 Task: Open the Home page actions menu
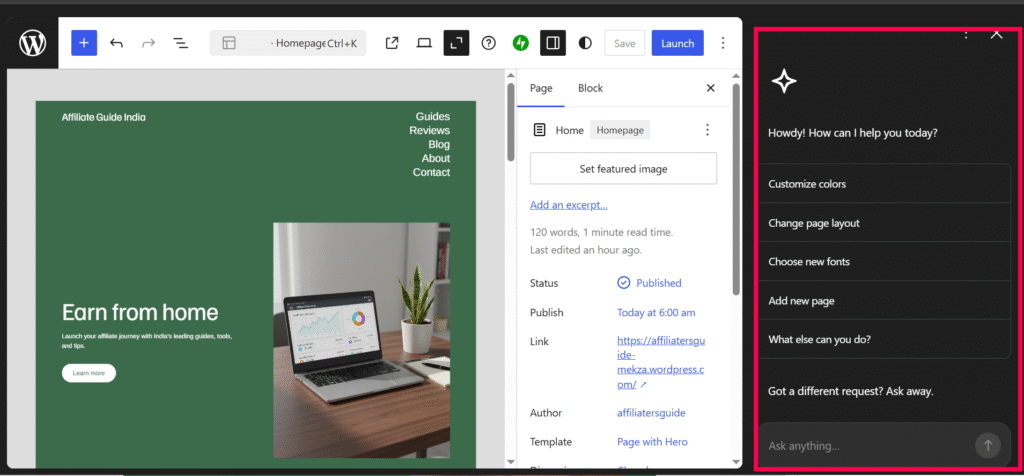pos(707,130)
